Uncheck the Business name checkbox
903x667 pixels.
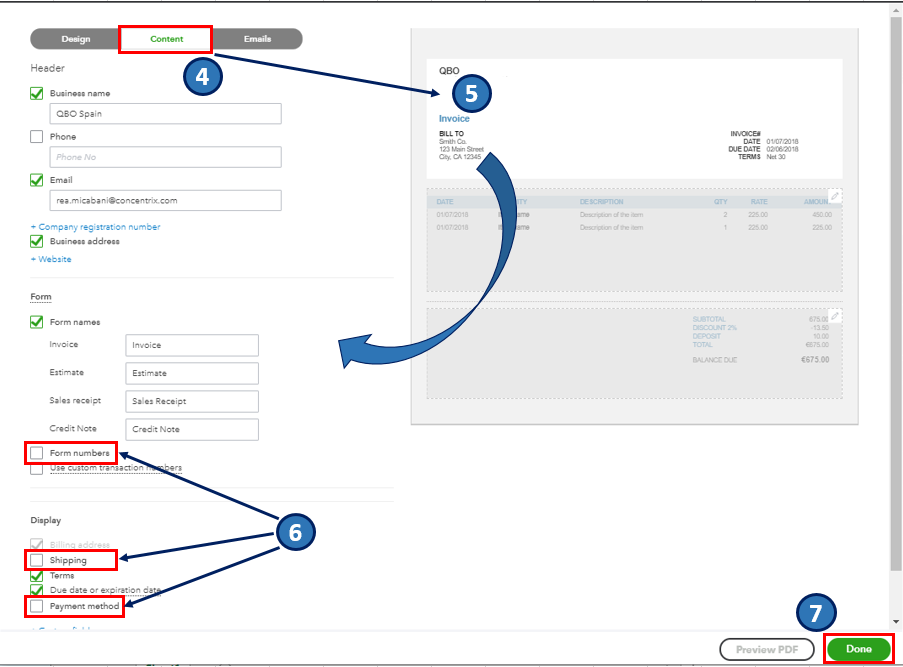coord(37,93)
